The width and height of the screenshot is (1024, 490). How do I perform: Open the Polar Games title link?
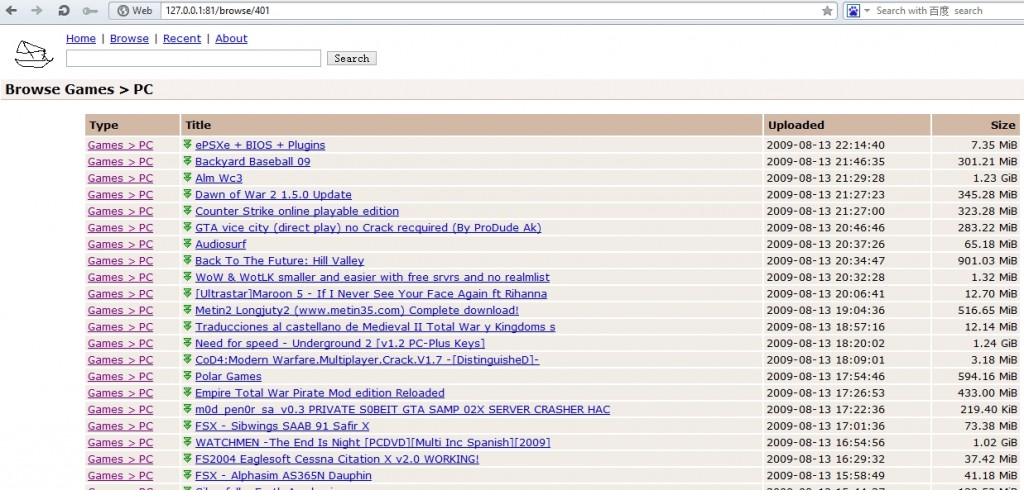tap(229, 376)
